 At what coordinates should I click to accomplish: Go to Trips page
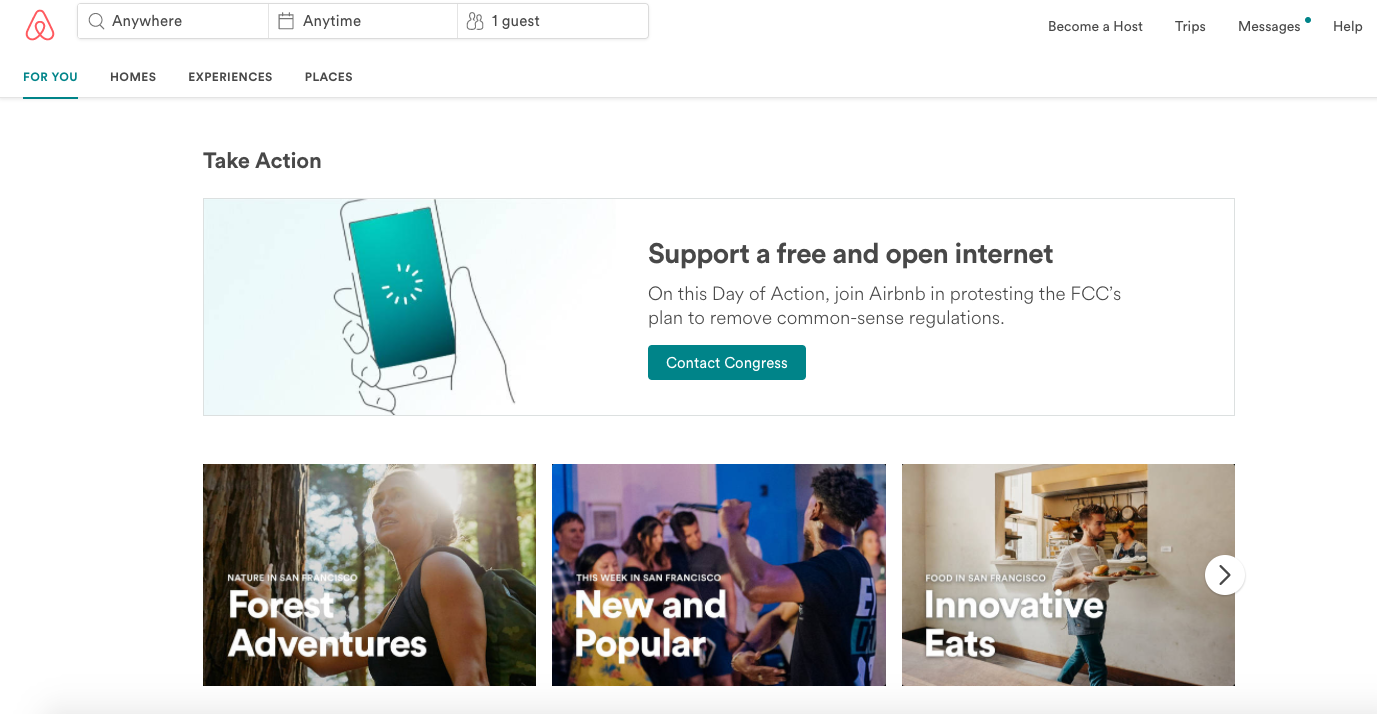[x=1190, y=26]
